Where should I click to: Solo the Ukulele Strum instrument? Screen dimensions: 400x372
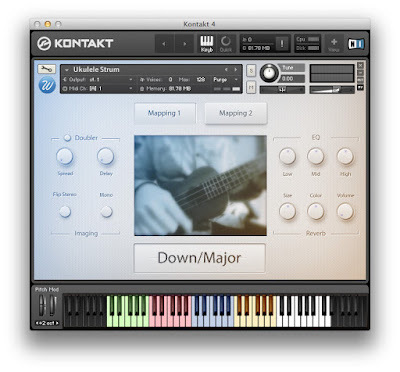click(x=251, y=71)
